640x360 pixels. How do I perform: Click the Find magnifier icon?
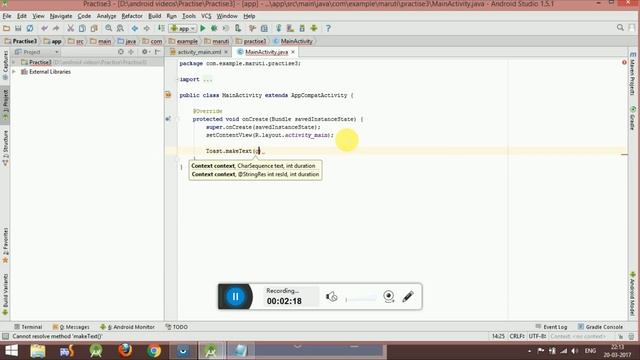[x=109, y=28]
